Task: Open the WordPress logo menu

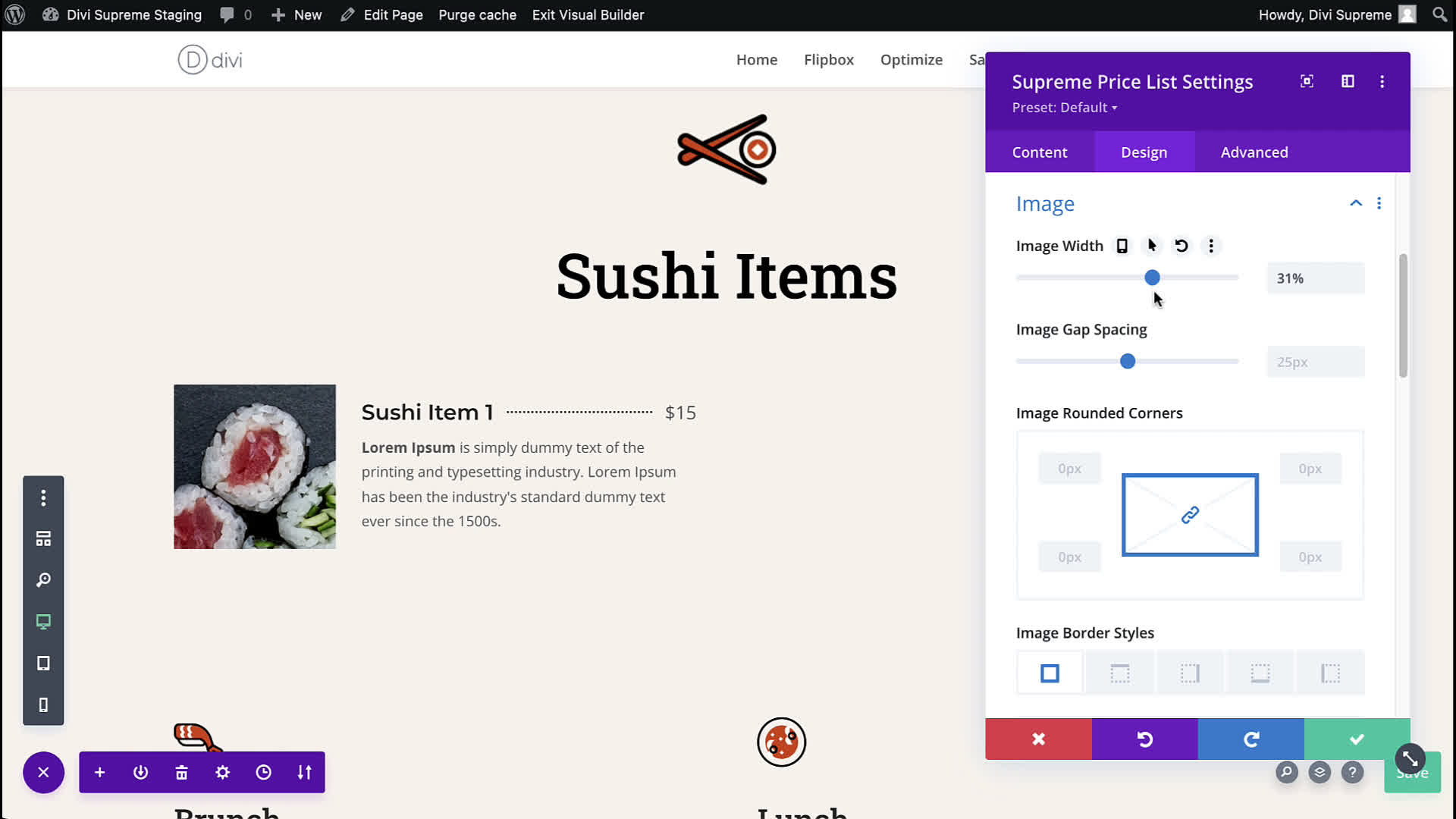Action: 15,14
